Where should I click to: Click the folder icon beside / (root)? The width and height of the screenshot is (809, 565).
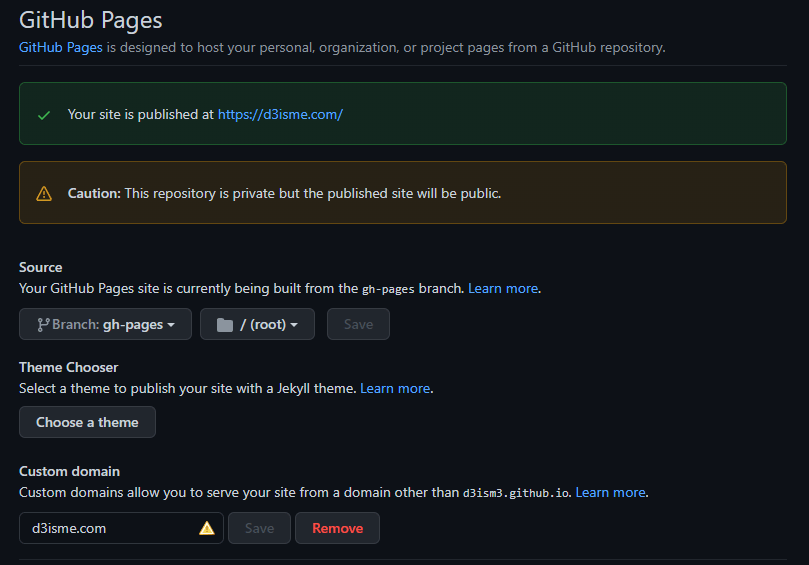point(225,324)
